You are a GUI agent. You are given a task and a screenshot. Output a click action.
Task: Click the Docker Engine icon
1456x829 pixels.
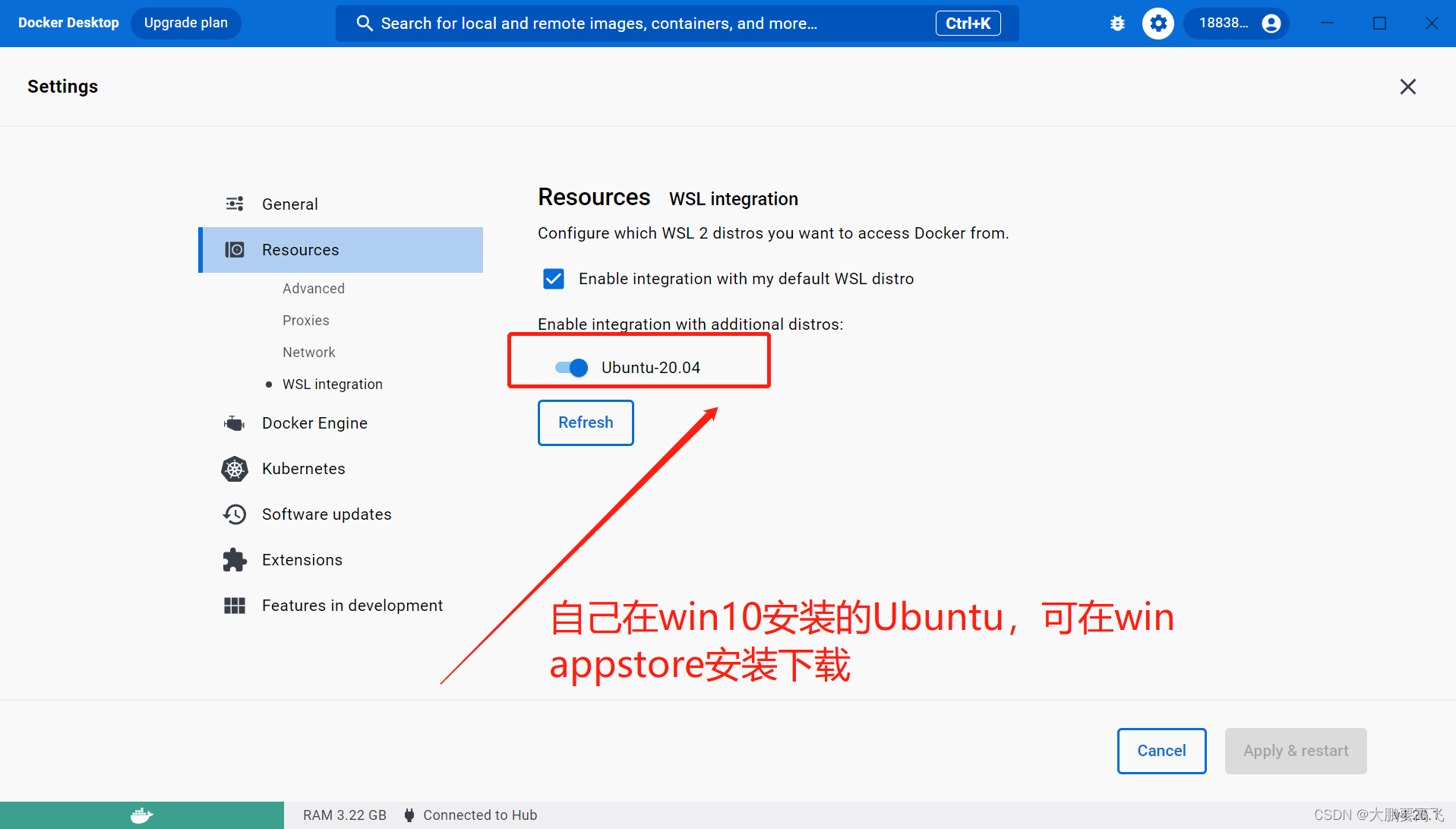(x=235, y=423)
